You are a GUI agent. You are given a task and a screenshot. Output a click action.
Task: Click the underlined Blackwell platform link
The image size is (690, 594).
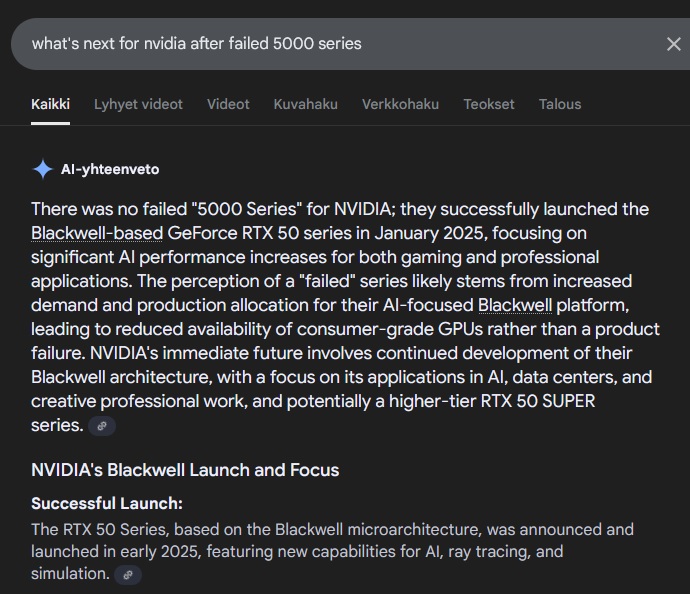click(514, 305)
